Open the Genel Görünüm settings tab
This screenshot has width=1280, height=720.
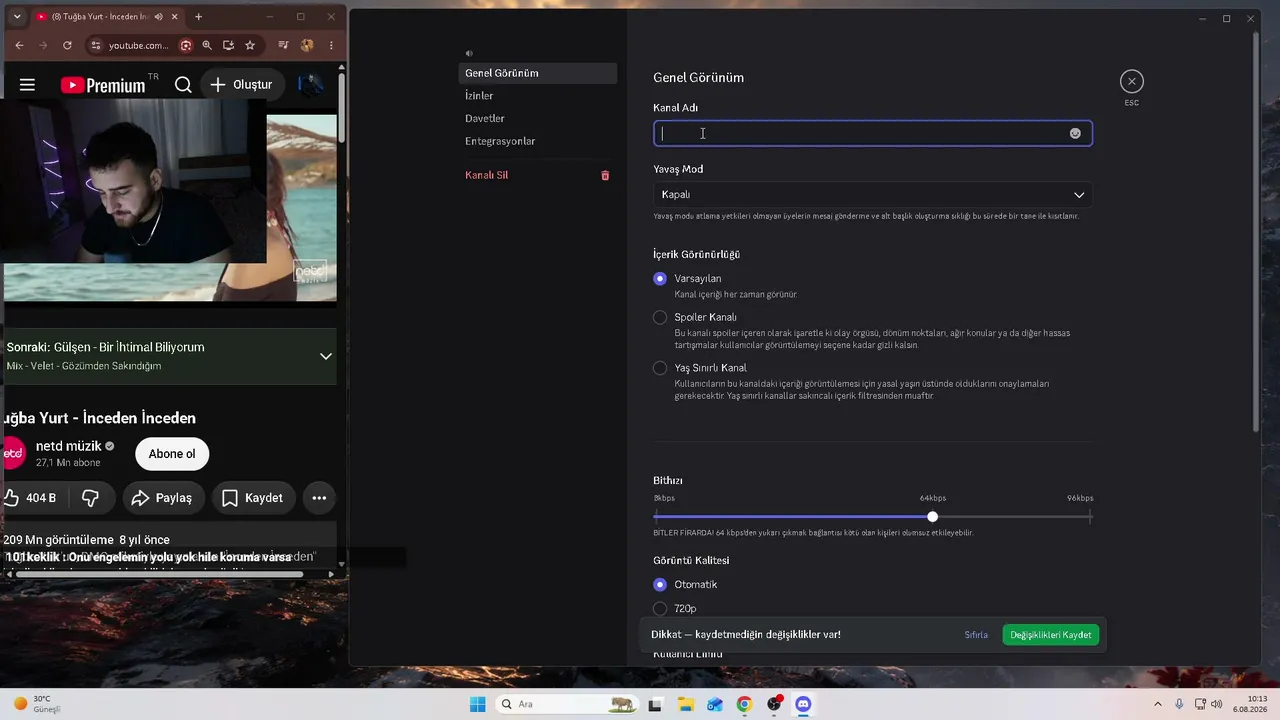(x=538, y=73)
